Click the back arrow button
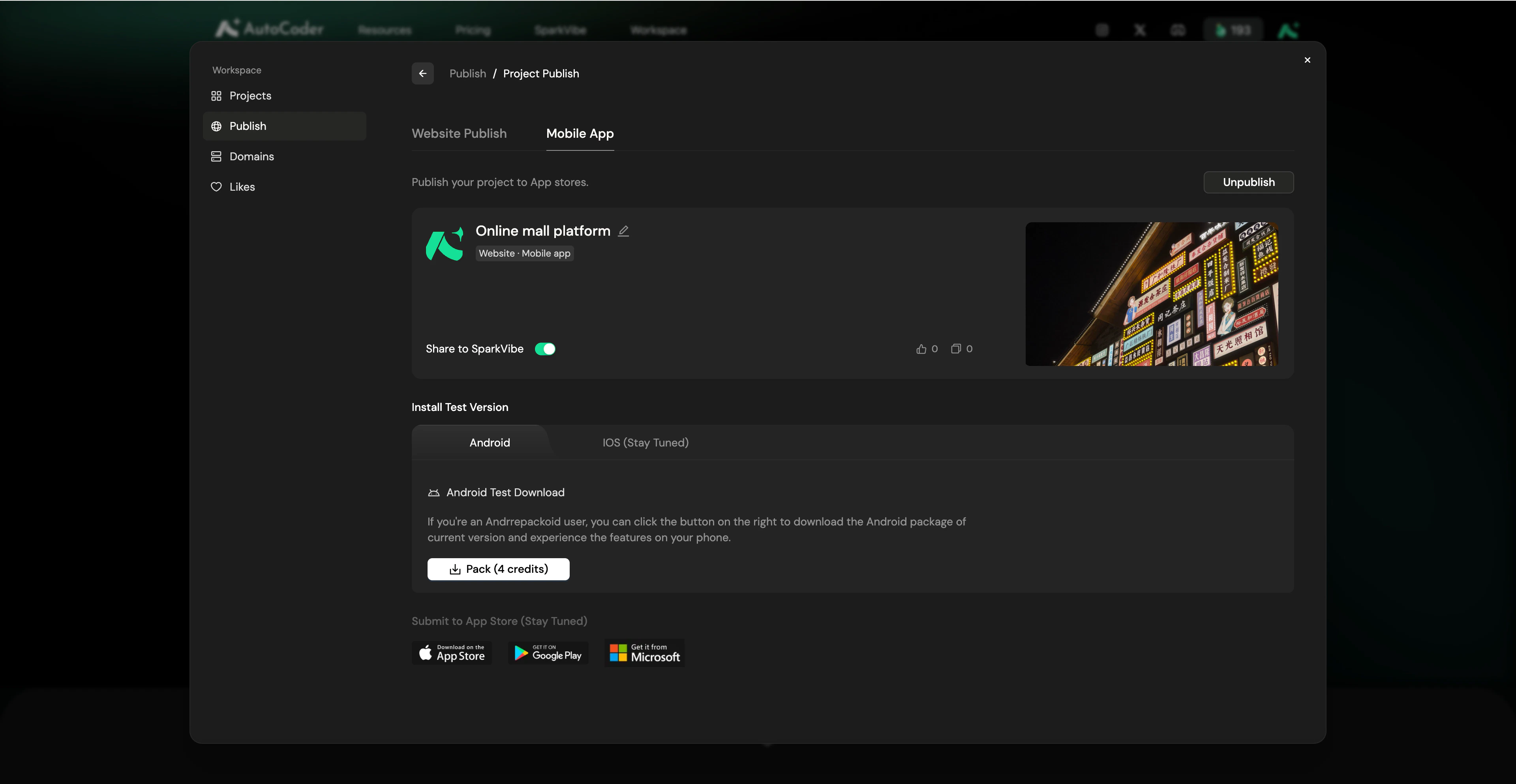The image size is (1516, 784). pyautogui.click(x=422, y=73)
